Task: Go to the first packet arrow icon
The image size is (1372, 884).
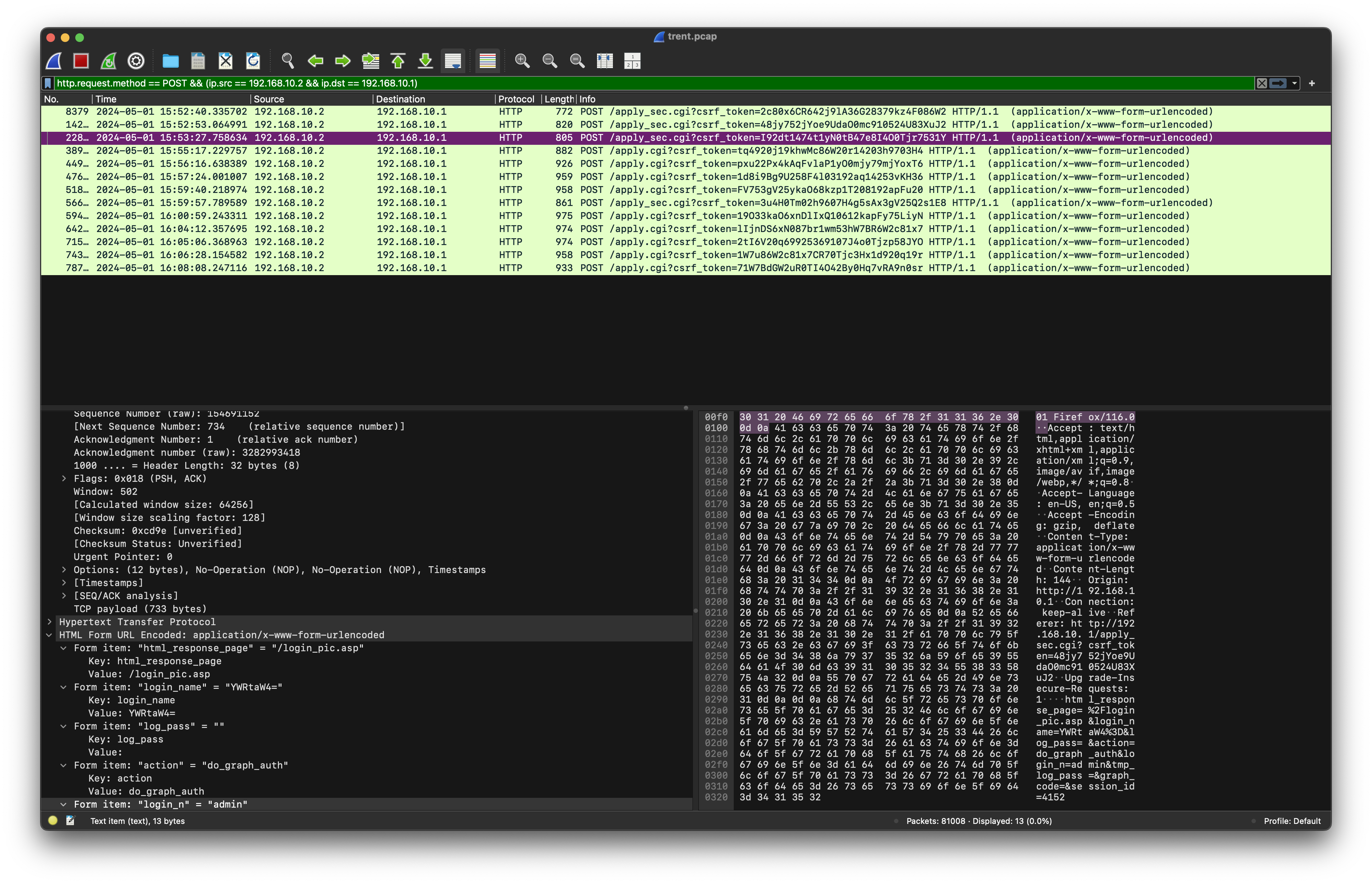Action: click(x=398, y=61)
